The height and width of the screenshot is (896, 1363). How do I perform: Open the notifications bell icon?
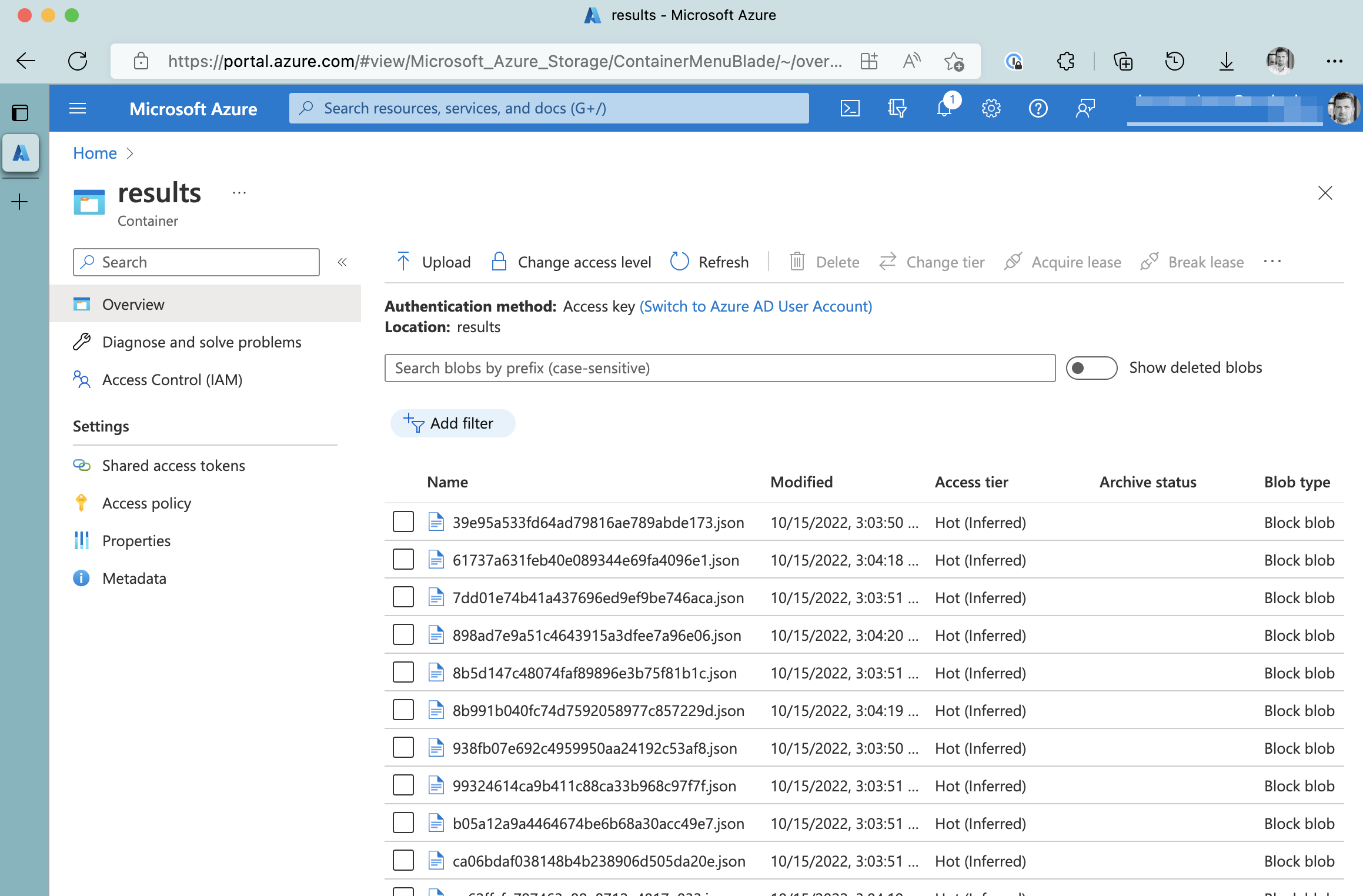944,108
